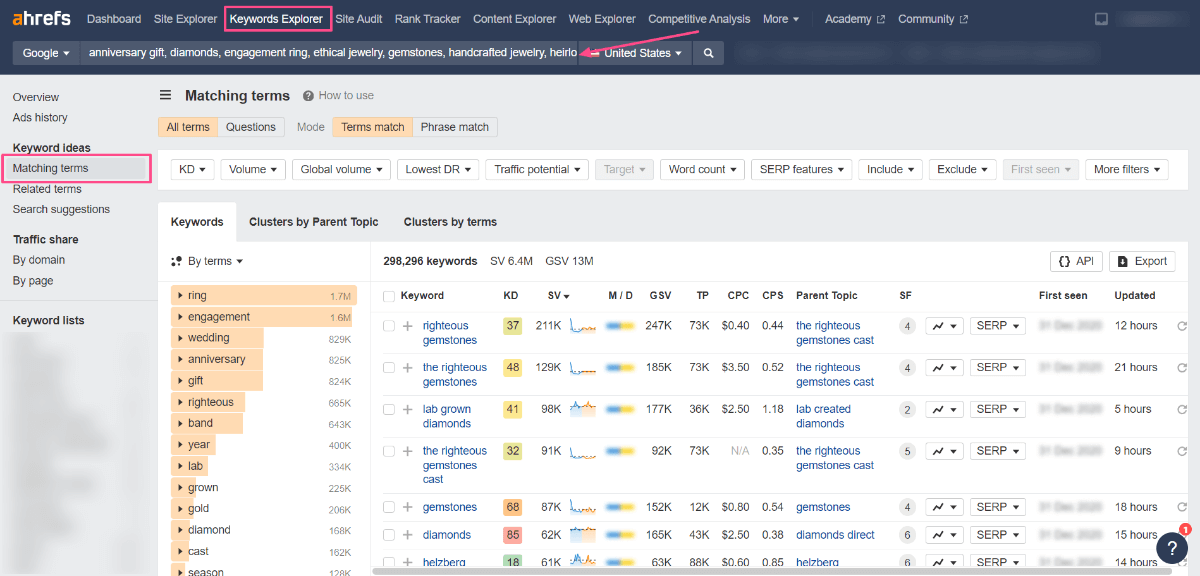Open the How to use help
The height and width of the screenshot is (576, 1200).
(x=339, y=95)
